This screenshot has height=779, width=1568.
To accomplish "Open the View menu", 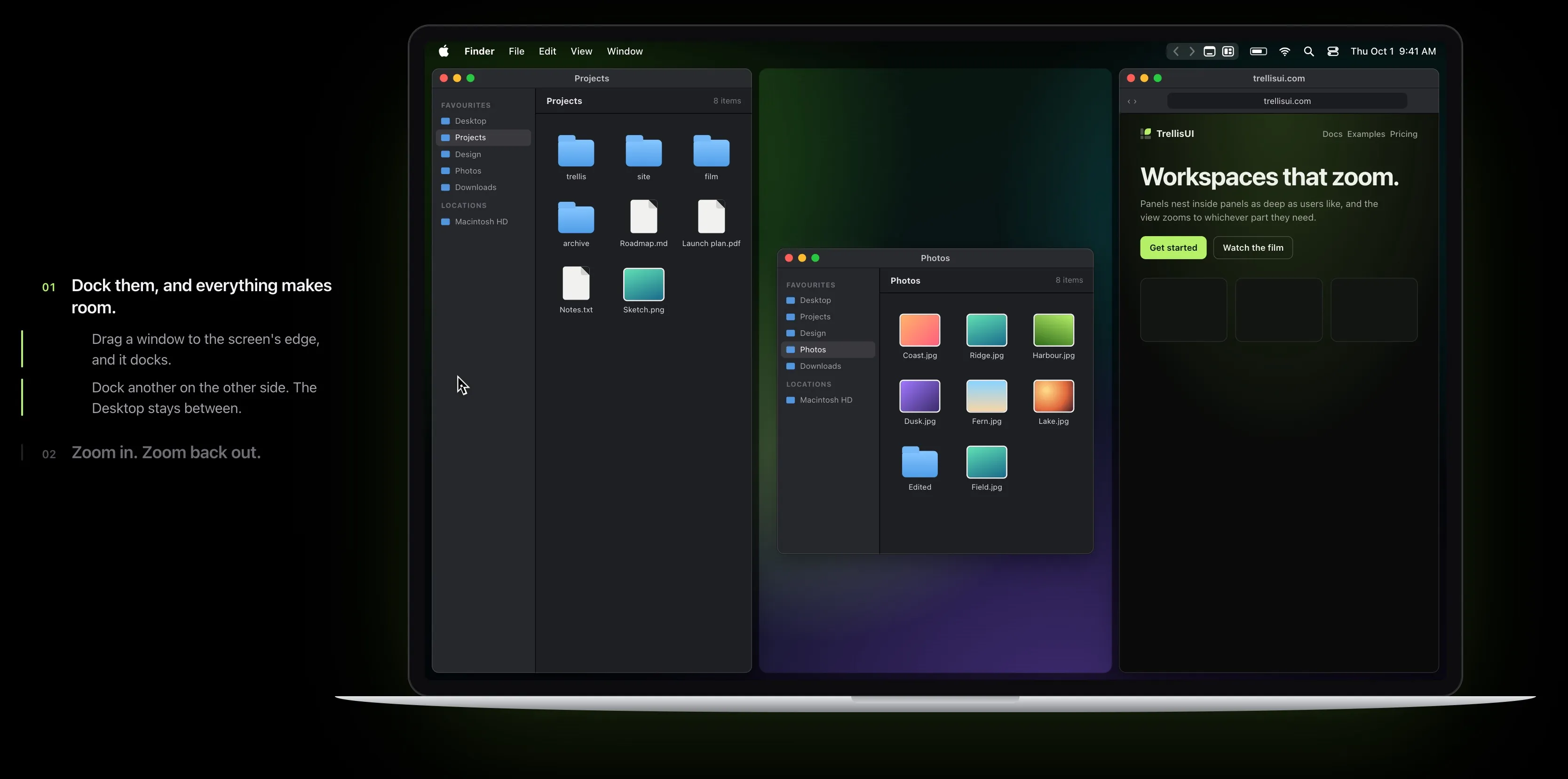I will click(581, 51).
